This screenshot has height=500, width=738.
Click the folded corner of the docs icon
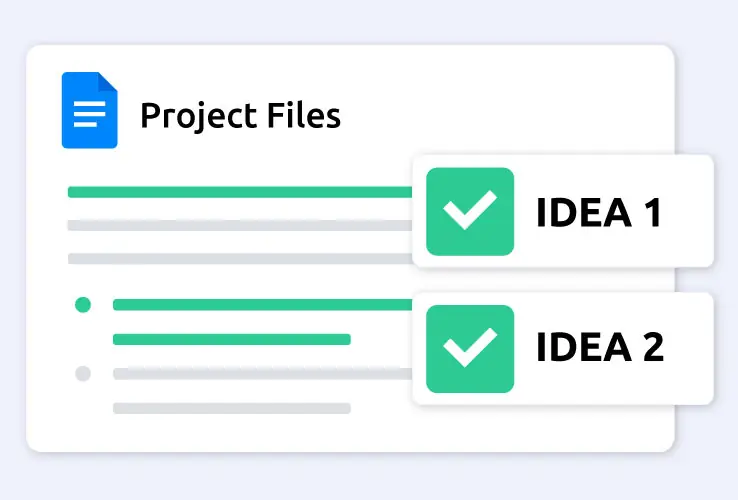[105, 83]
